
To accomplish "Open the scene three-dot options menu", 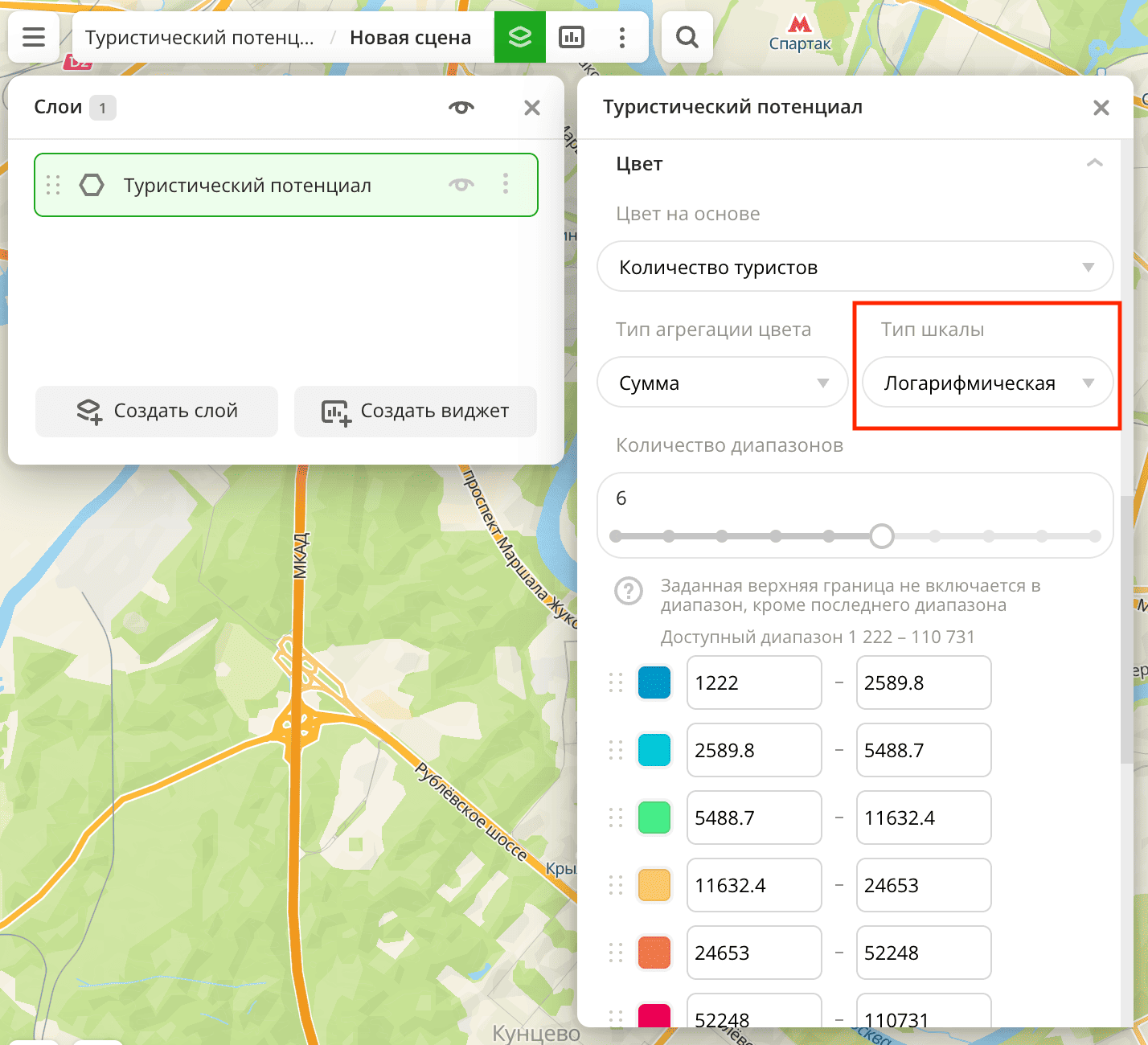I will click(622, 37).
